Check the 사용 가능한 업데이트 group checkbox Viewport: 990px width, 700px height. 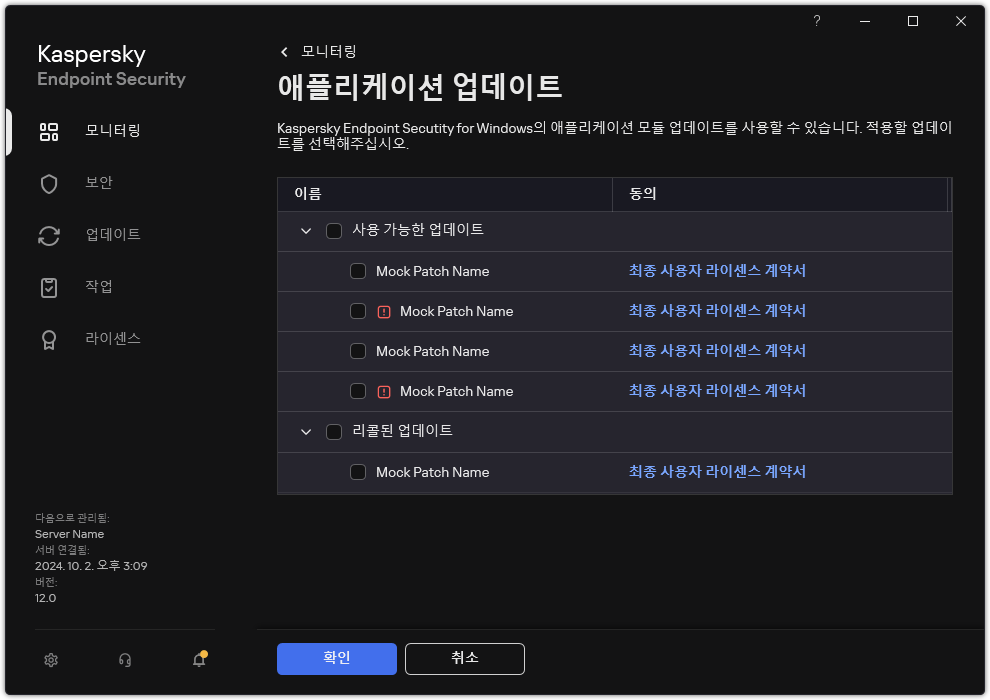pos(333,230)
